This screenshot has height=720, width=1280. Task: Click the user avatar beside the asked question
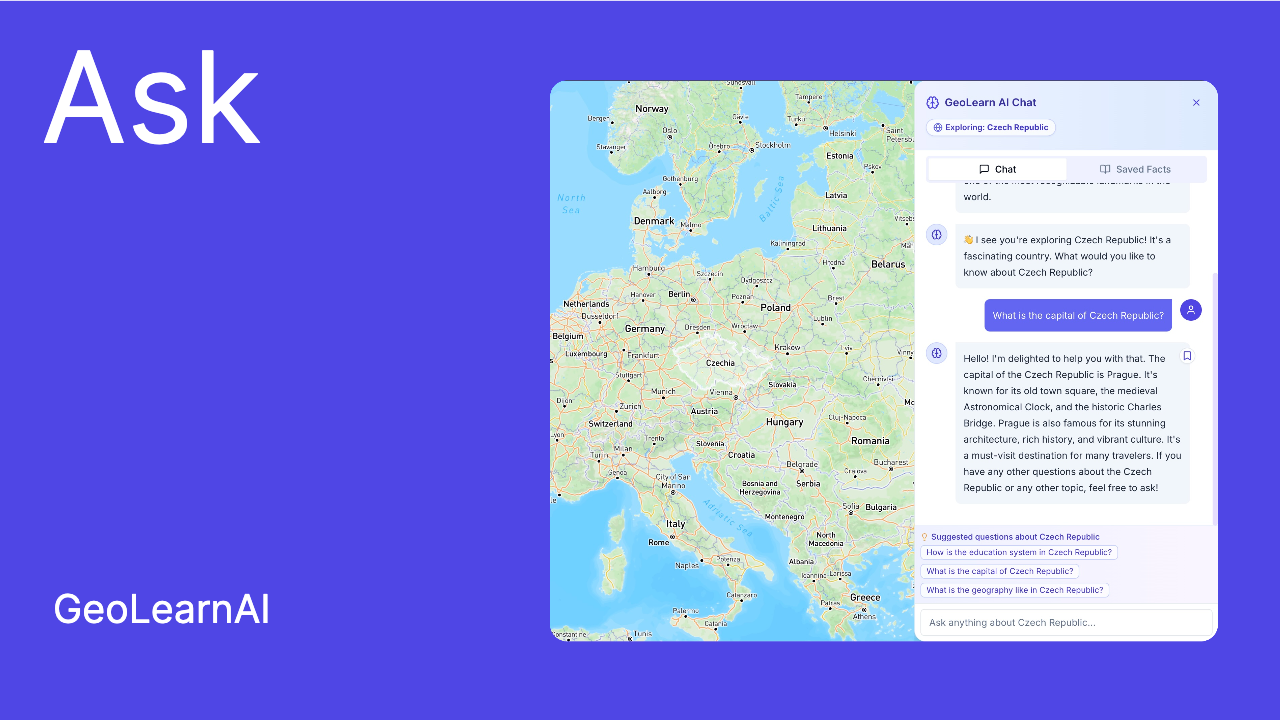pyautogui.click(x=1190, y=310)
